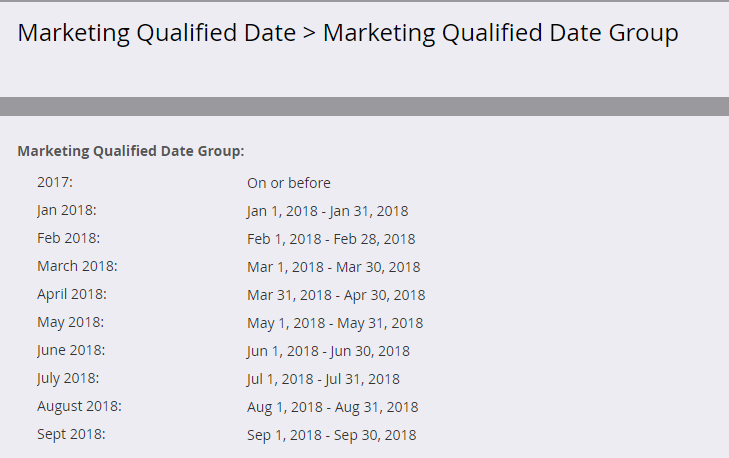Select the Feb 1, 2018 - Feb 28, 2018 range
This screenshot has width=729, height=458.
click(331, 239)
